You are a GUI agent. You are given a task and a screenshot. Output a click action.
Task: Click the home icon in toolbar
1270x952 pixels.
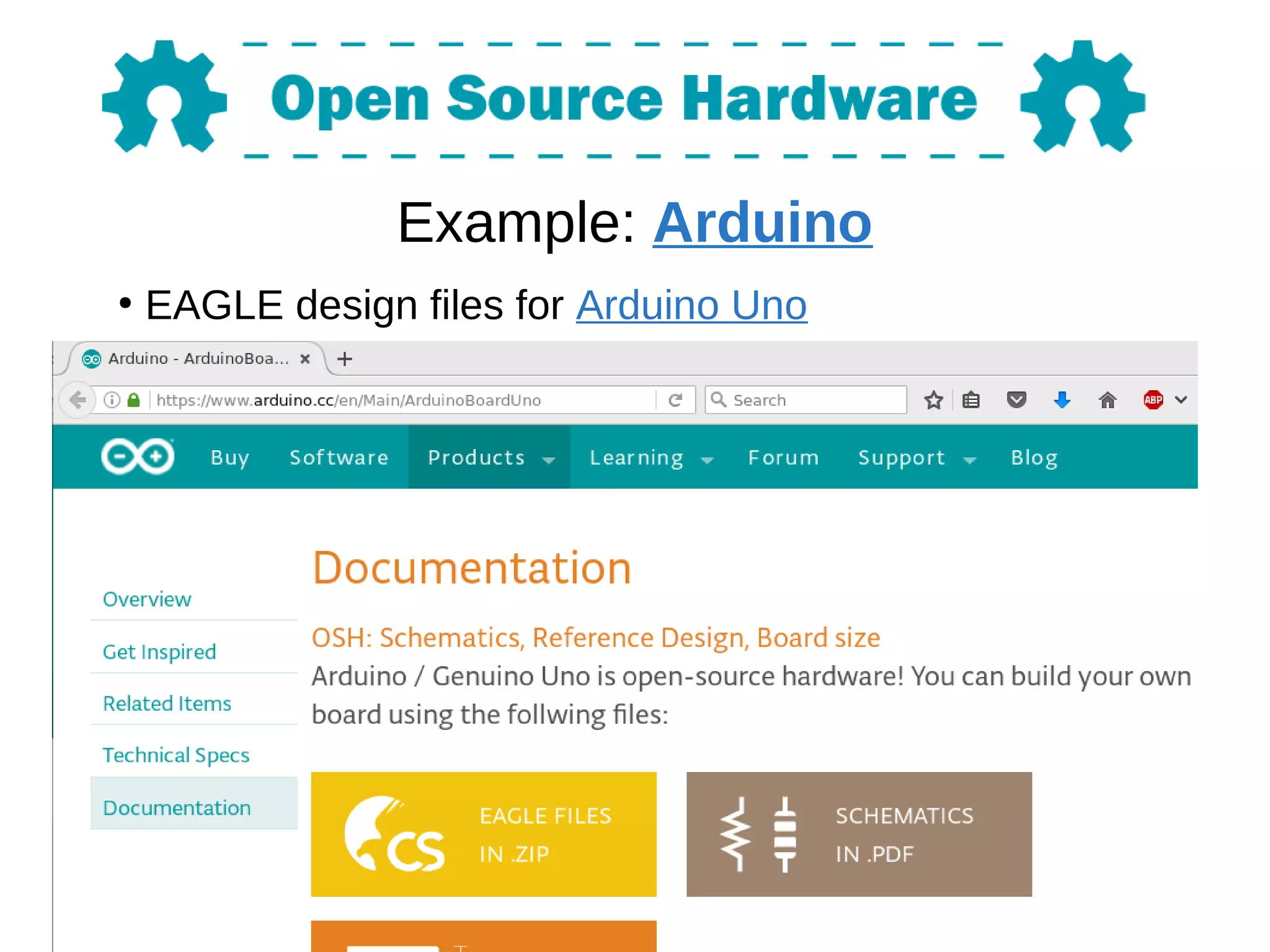click(x=1108, y=400)
